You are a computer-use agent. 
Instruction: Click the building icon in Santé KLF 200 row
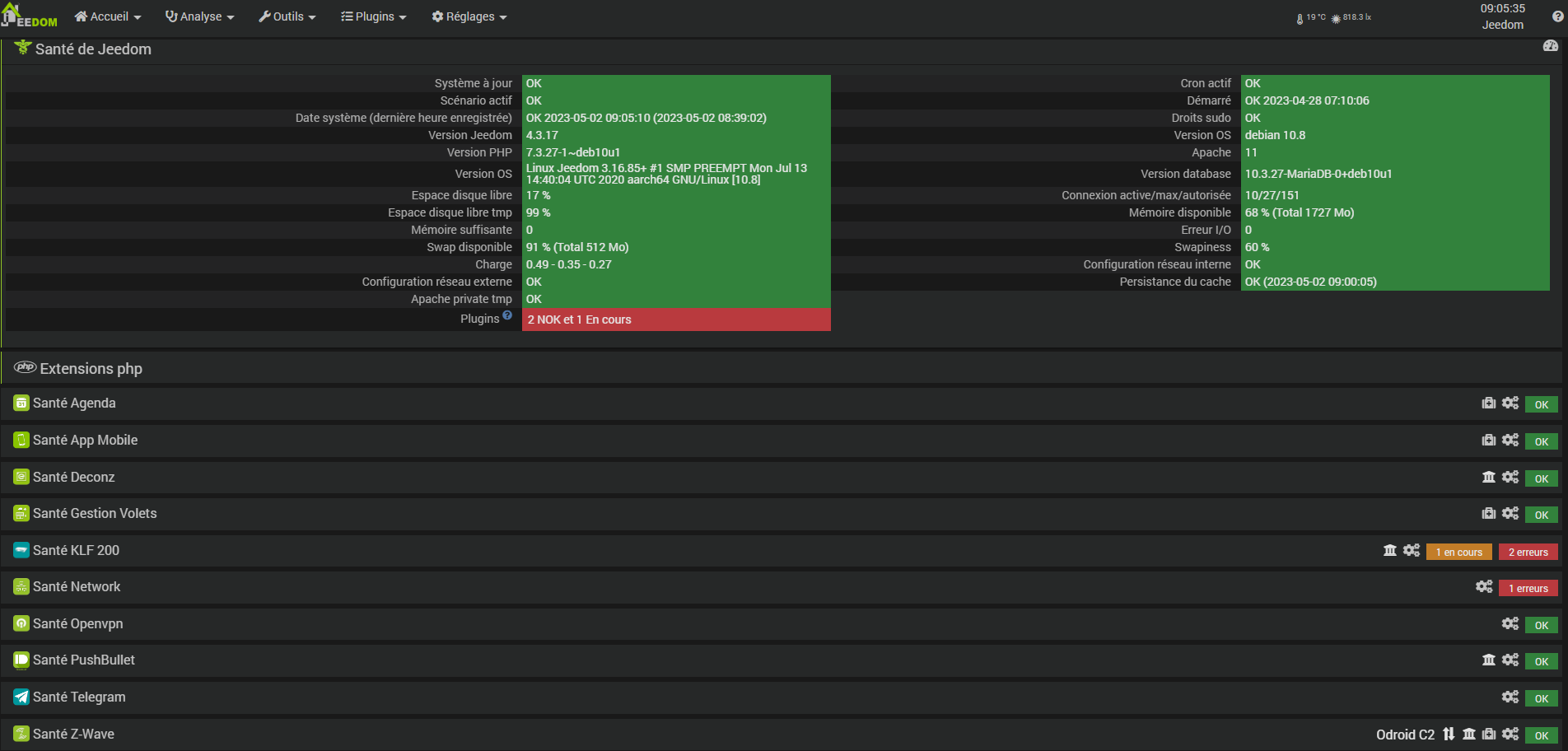coord(1390,550)
